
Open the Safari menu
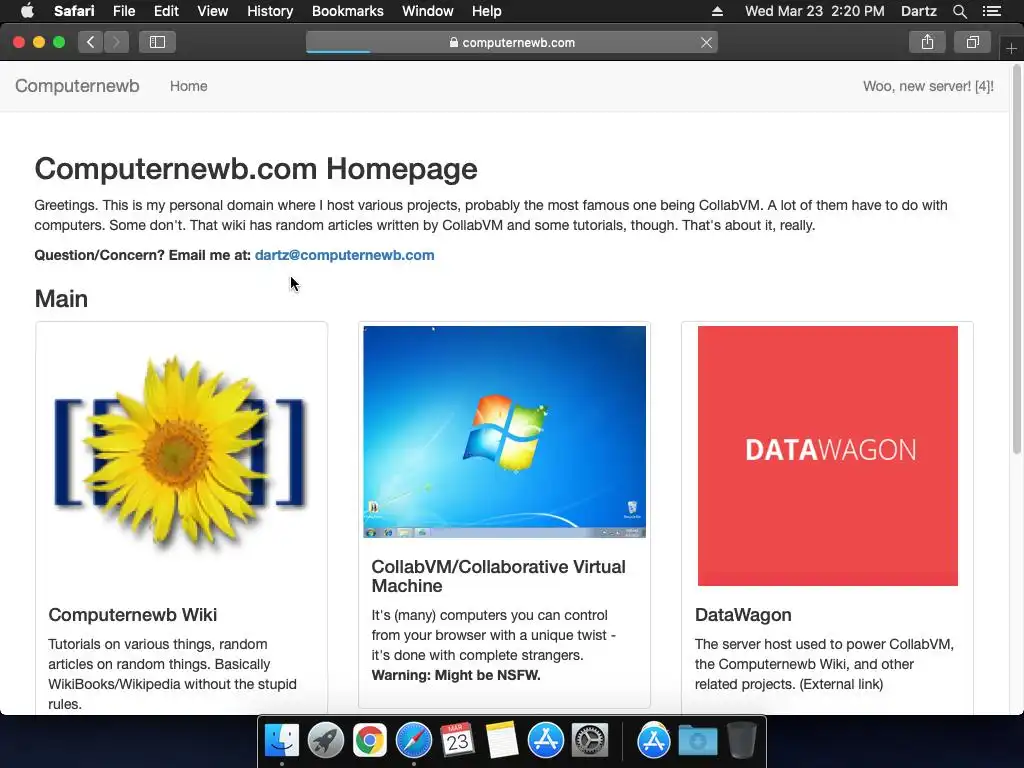click(74, 11)
